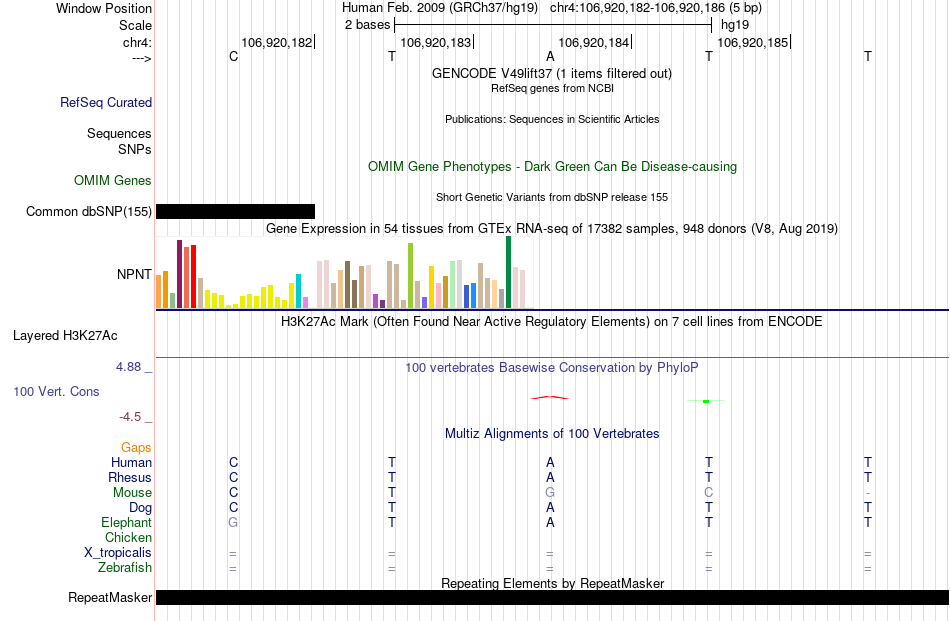Click the tall dark green GTEx bar
Screen dimensions: 950x621
point(508,273)
